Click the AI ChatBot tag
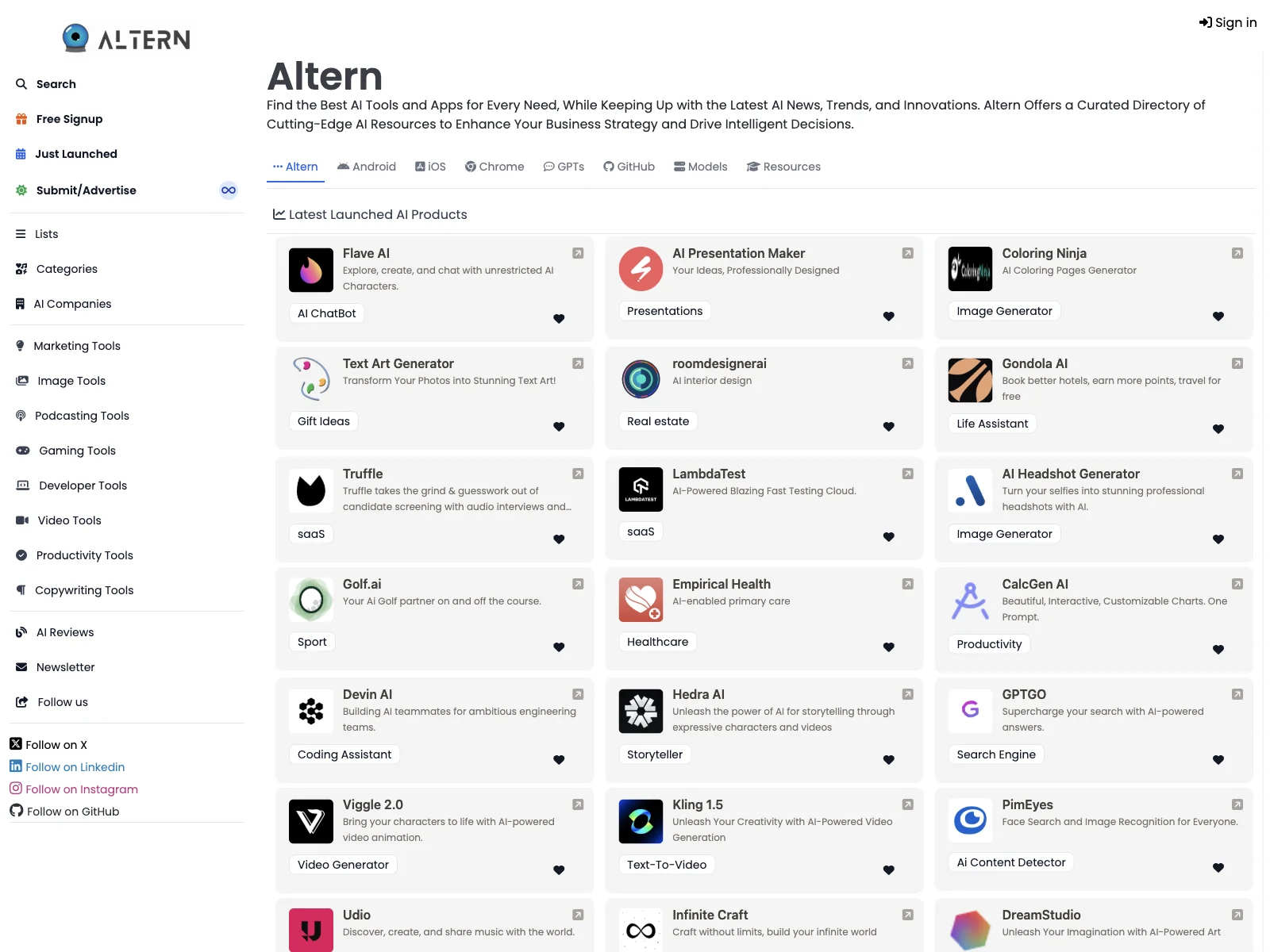 point(326,313)
